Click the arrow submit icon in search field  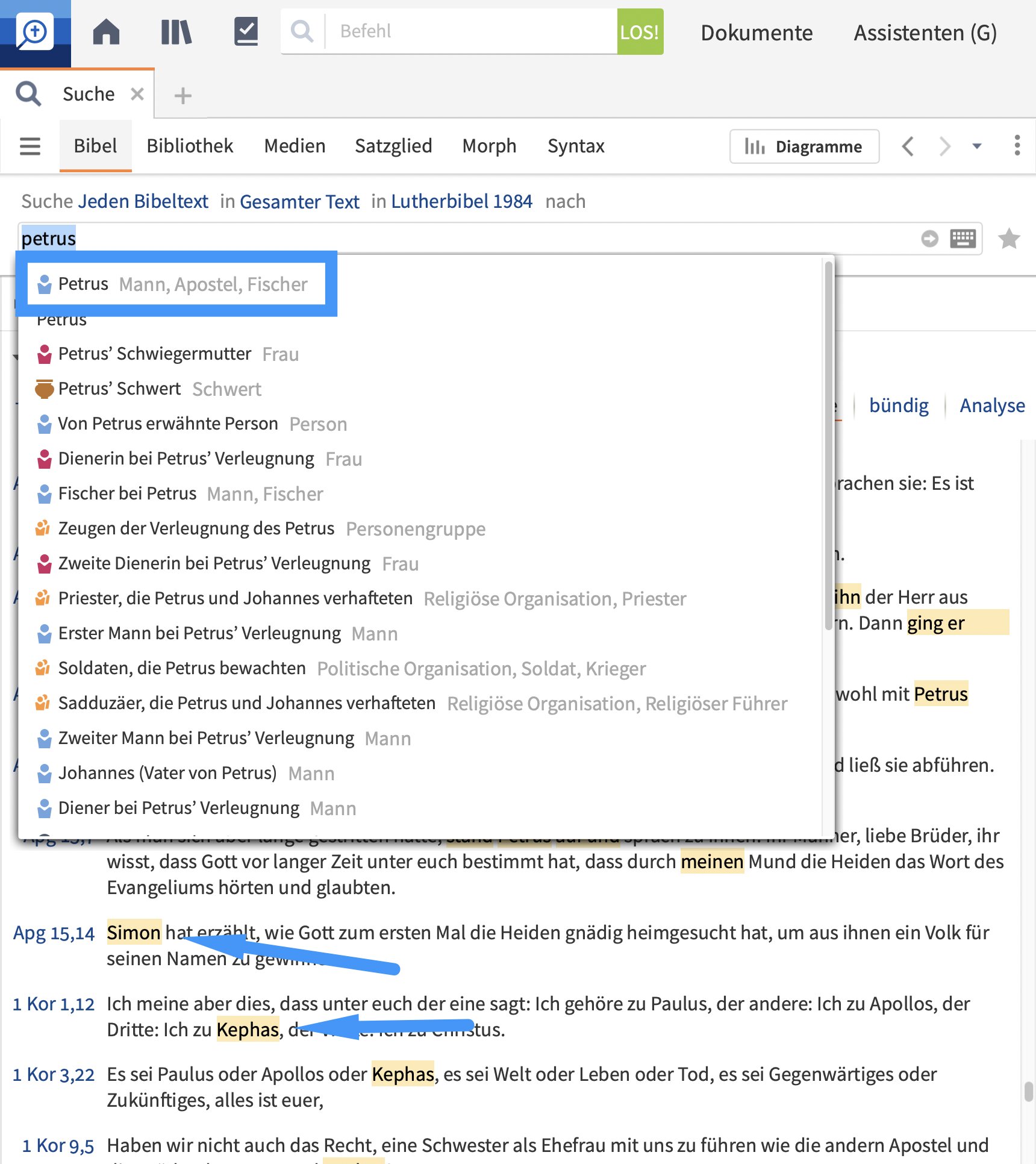(x=929, y=239)
